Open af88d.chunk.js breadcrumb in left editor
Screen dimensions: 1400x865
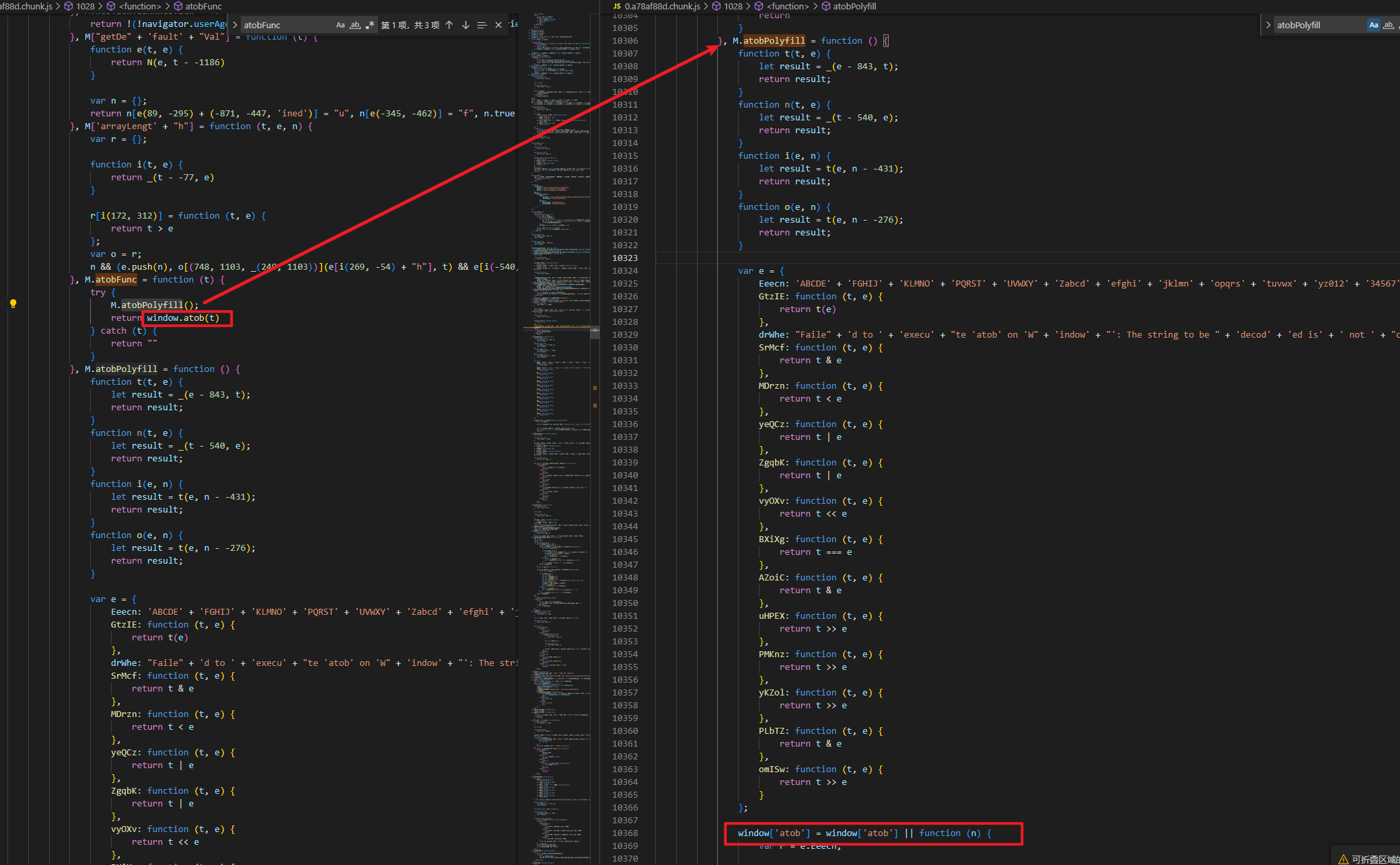pos(26,6)
